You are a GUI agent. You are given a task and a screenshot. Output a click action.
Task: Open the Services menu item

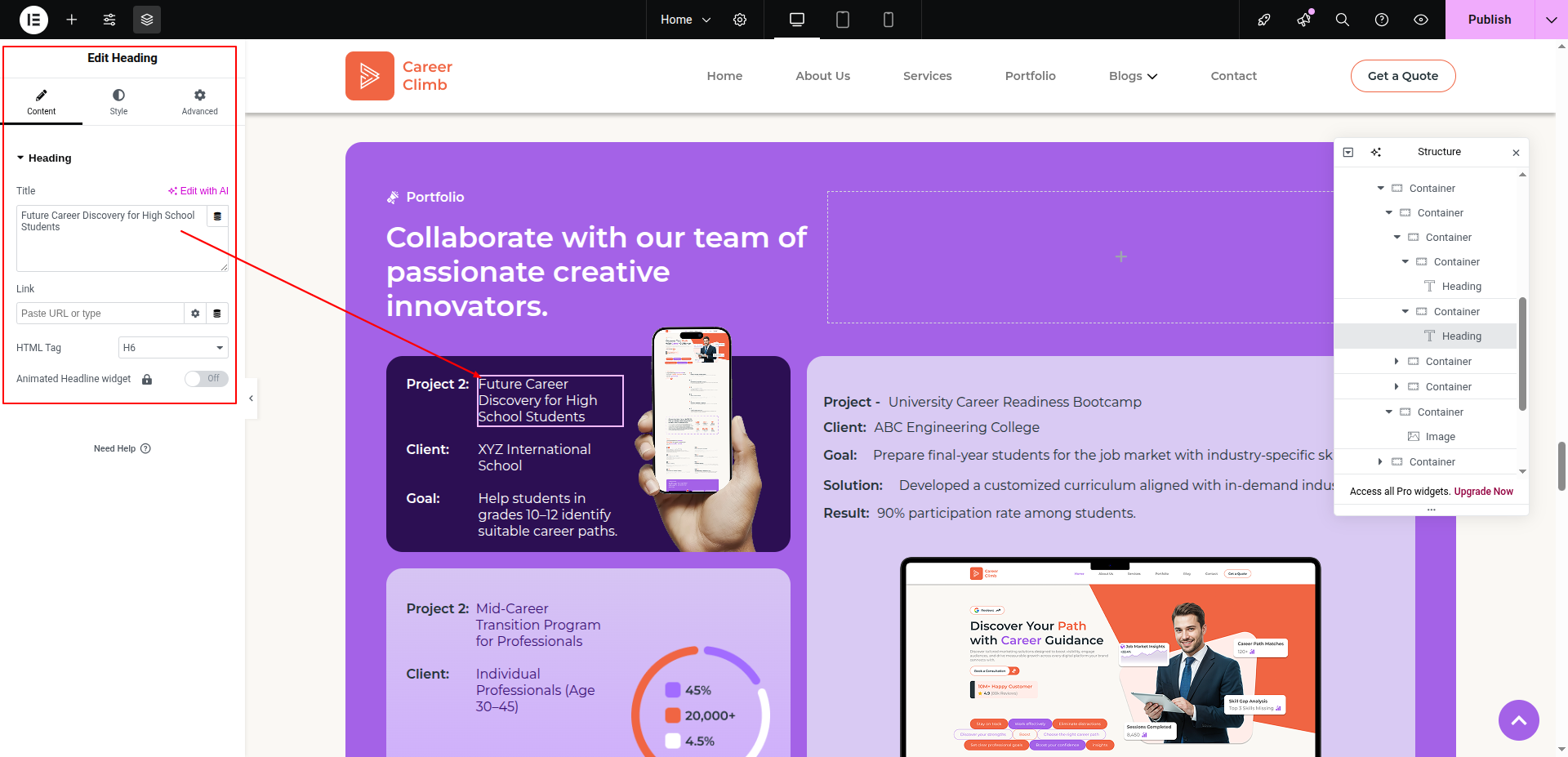[928, 76]
